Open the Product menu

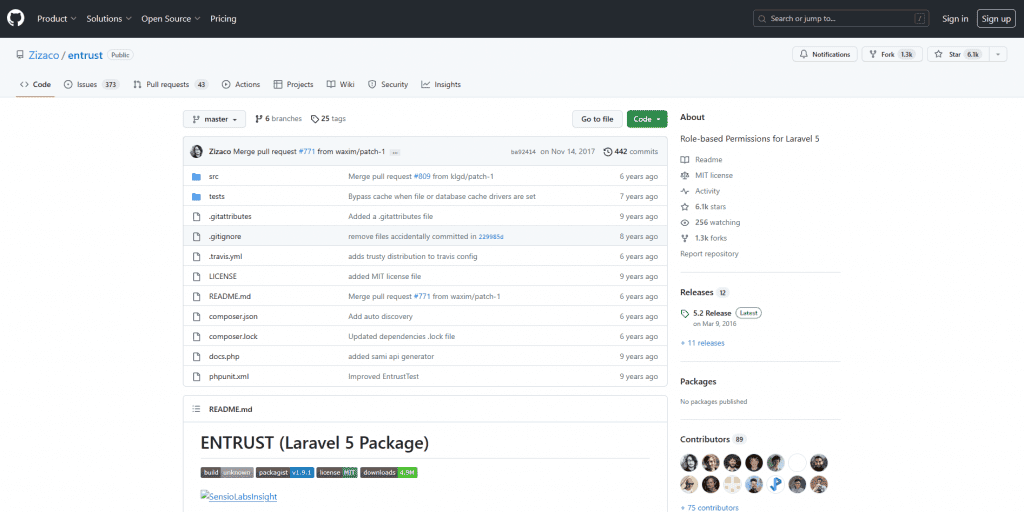click(x=56, y=19)
